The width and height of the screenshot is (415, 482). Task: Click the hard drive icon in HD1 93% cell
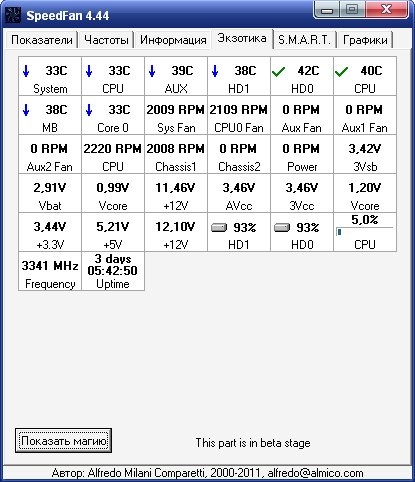pos(219,227)
